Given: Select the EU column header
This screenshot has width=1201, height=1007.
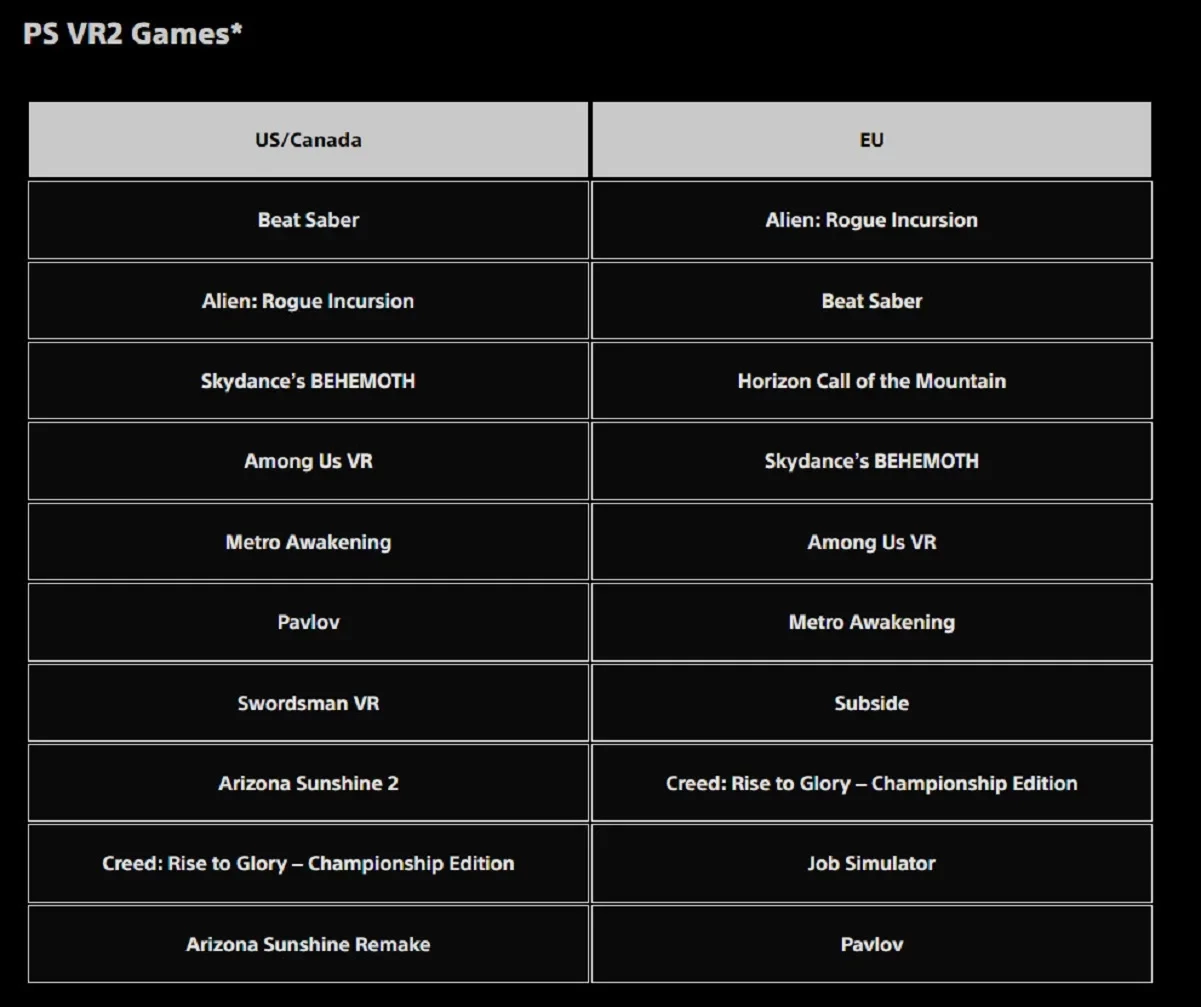Looking at the screenshot, I should coord(871,140).
